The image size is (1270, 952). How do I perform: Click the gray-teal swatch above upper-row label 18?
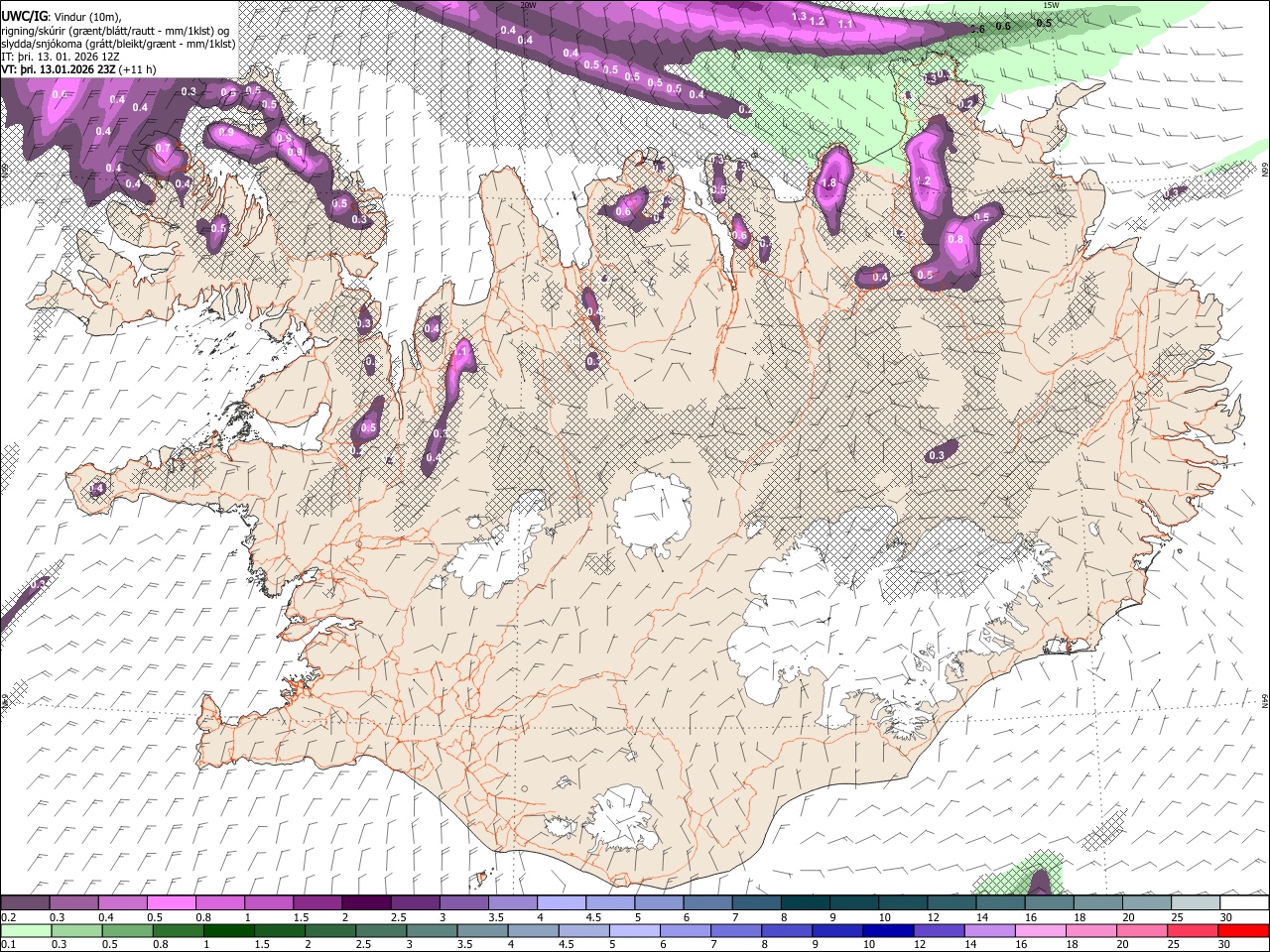coord(1097,903)
